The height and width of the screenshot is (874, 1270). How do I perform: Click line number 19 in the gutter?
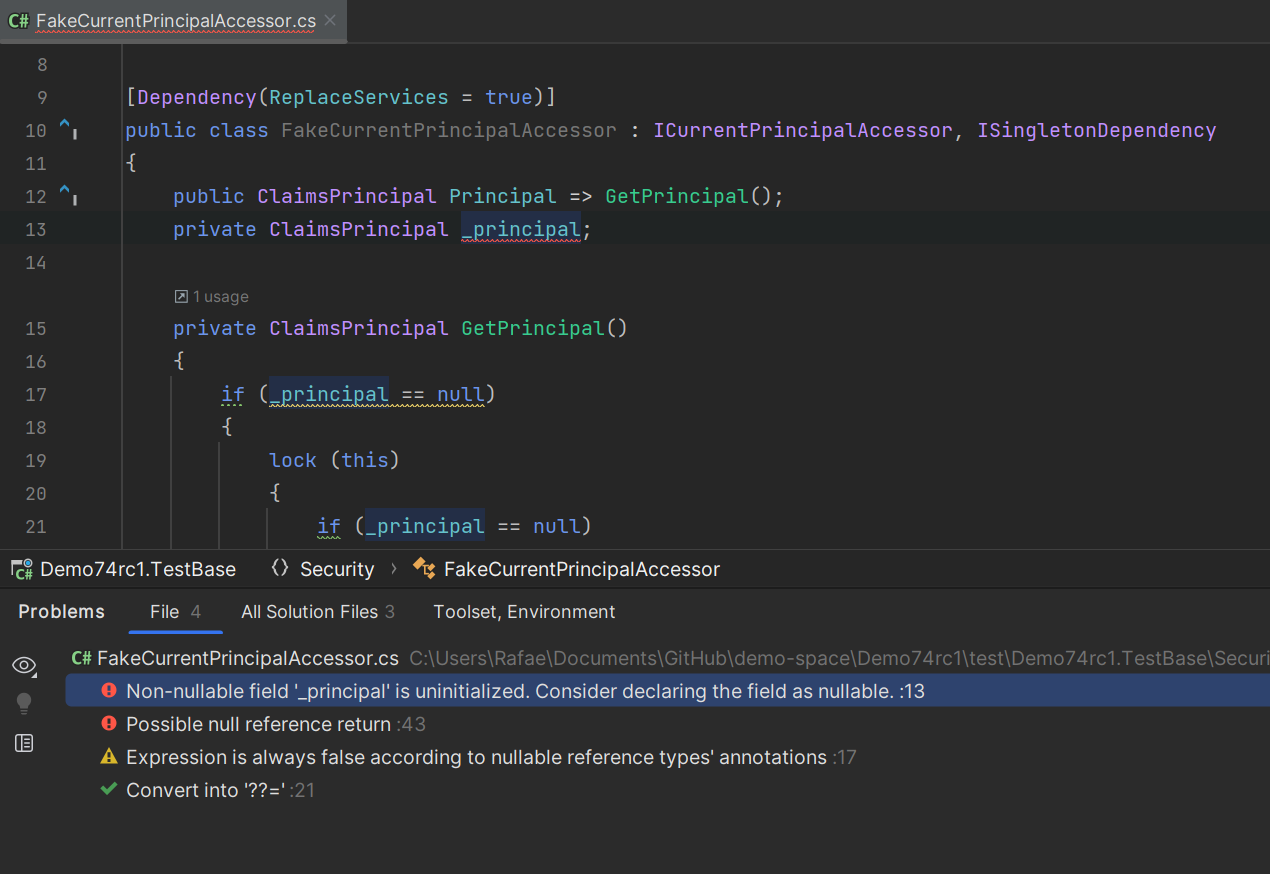click(x=36, y=460)
